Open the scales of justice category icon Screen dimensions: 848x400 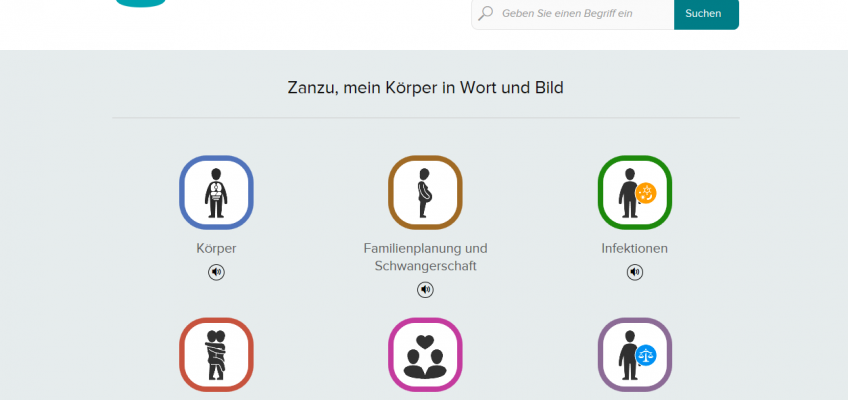(x=634, y=355)
